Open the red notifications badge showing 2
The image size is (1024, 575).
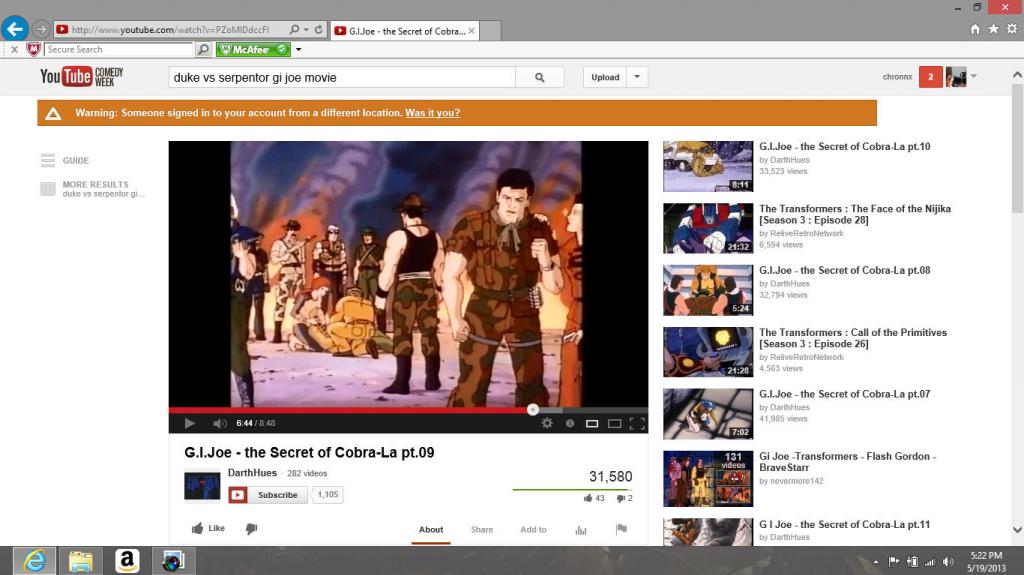tap(930, 76)
